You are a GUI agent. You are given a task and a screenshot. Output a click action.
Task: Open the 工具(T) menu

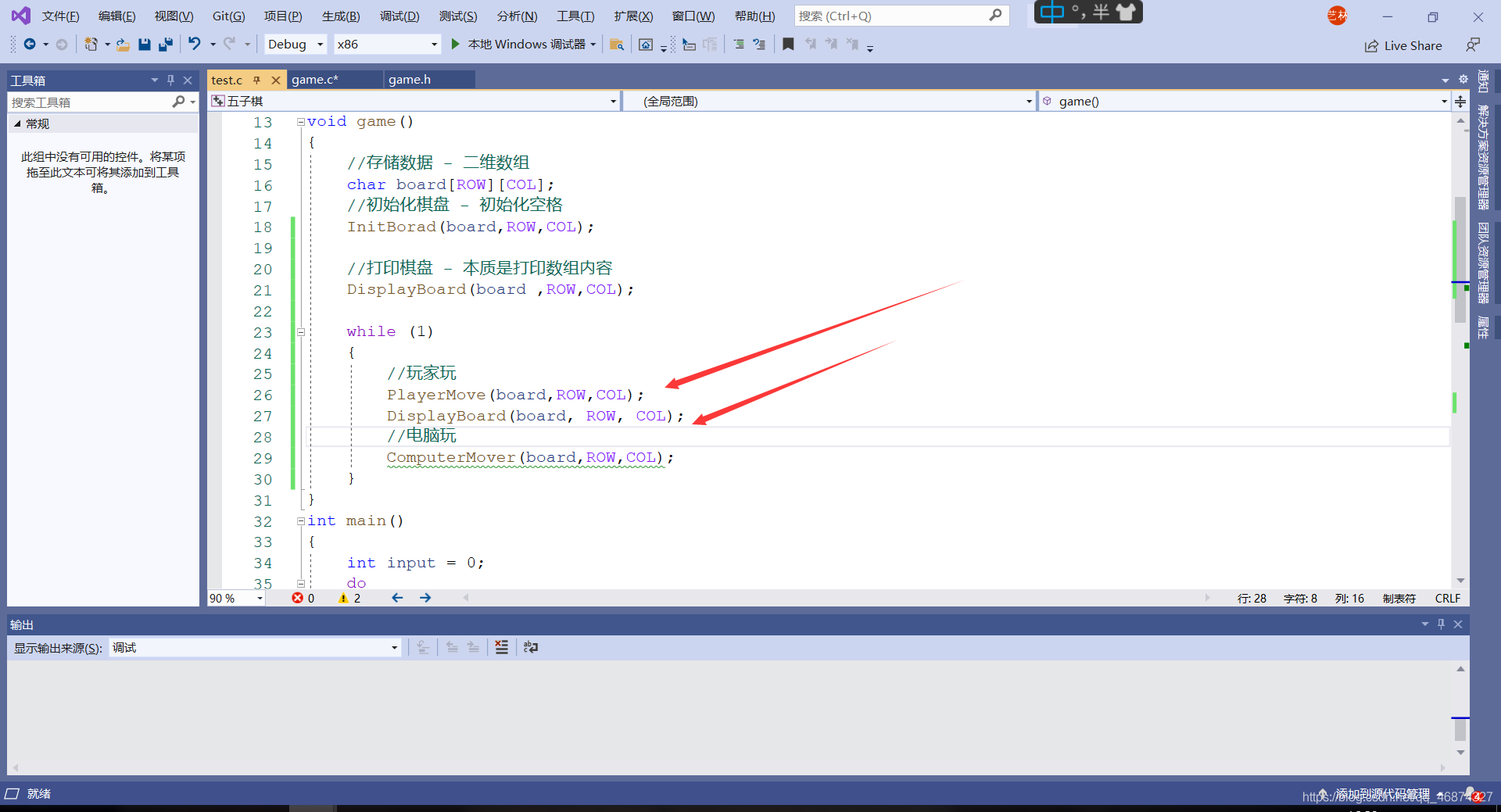click(x=575, y=16)
